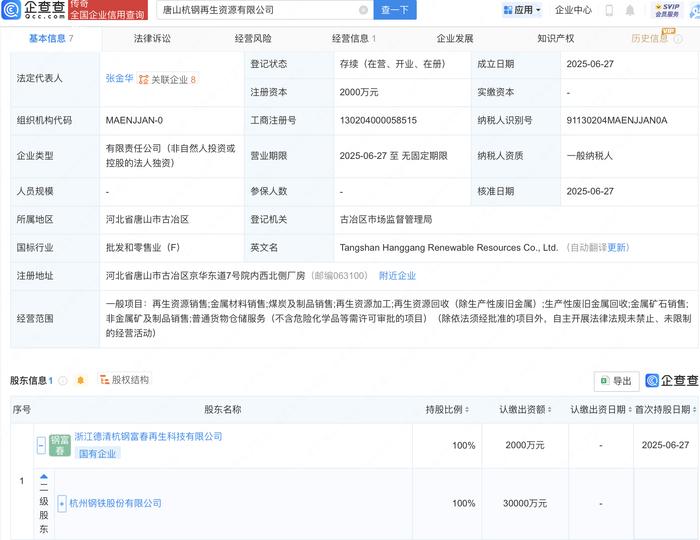
Task: Switch to the 知识产权 tab
Action: click(556, 39)
